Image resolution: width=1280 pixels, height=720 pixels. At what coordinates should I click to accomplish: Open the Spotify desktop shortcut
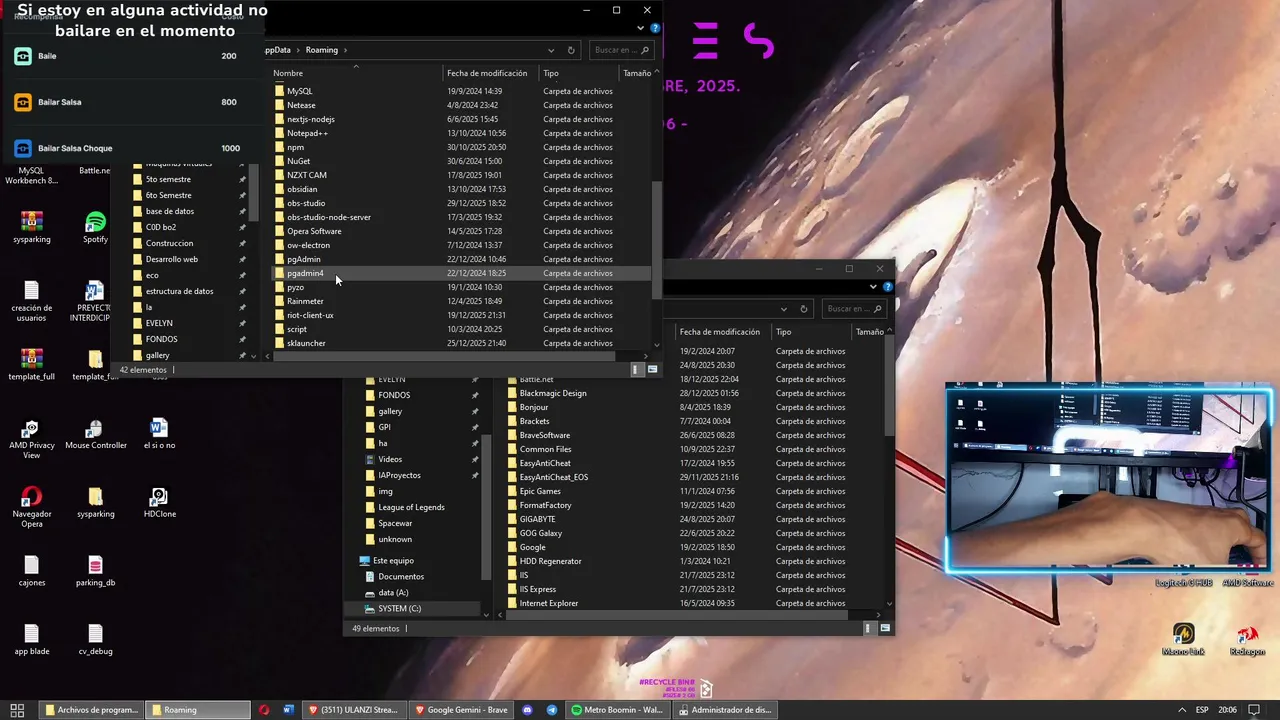pyautogui.click(x=95, y=227)
